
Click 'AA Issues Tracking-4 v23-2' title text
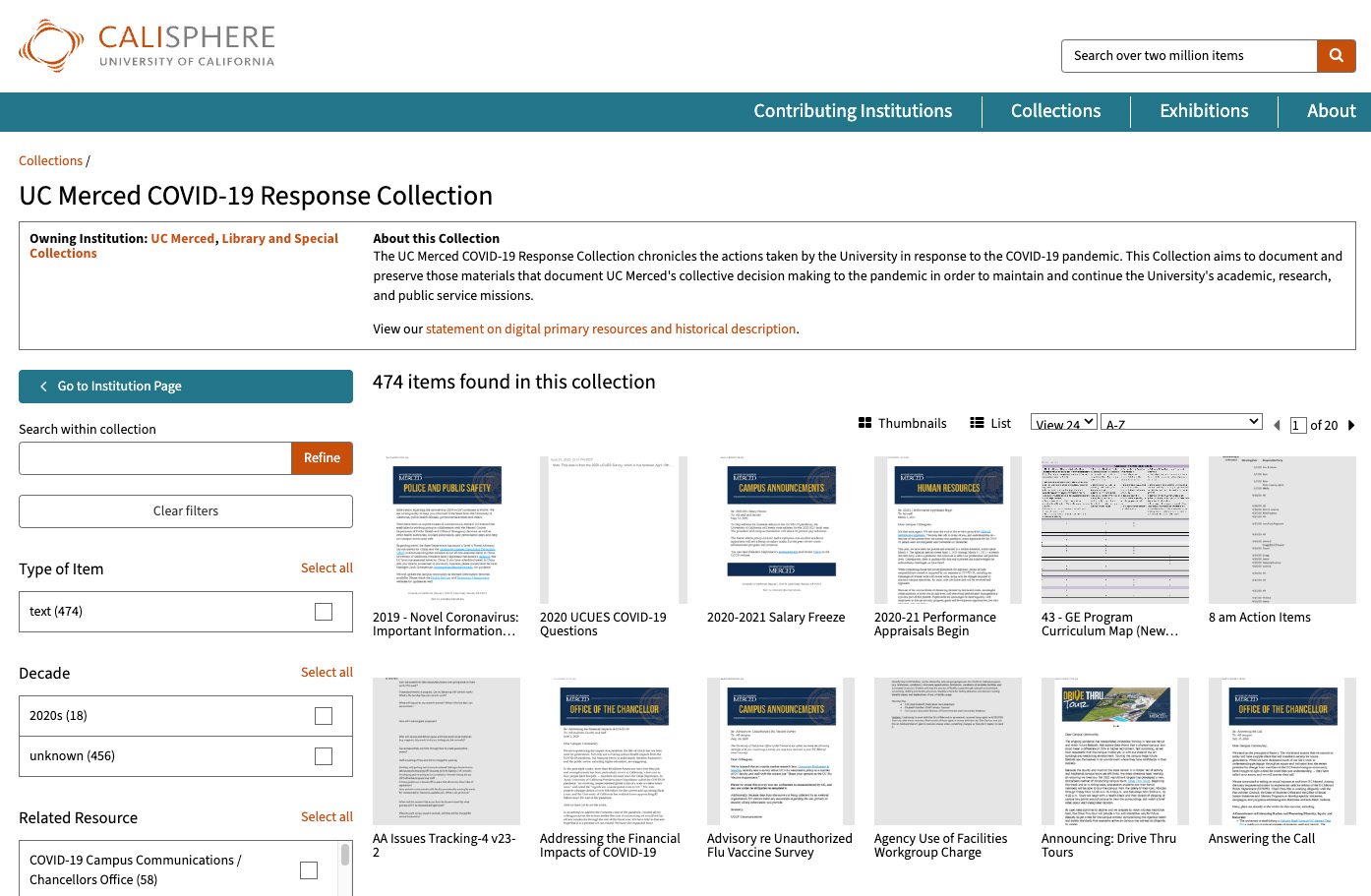[445, 846]
